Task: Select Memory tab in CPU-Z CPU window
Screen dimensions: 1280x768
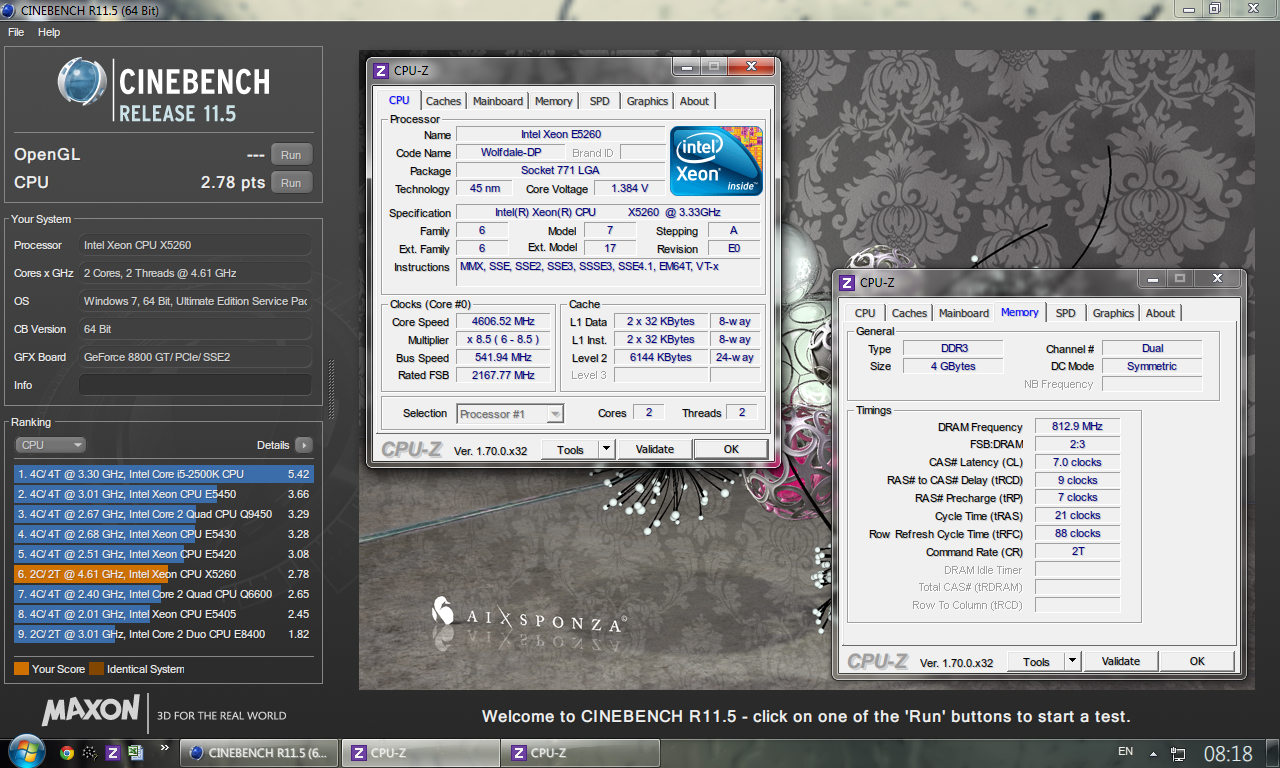Action: click(x=553, y=101)
